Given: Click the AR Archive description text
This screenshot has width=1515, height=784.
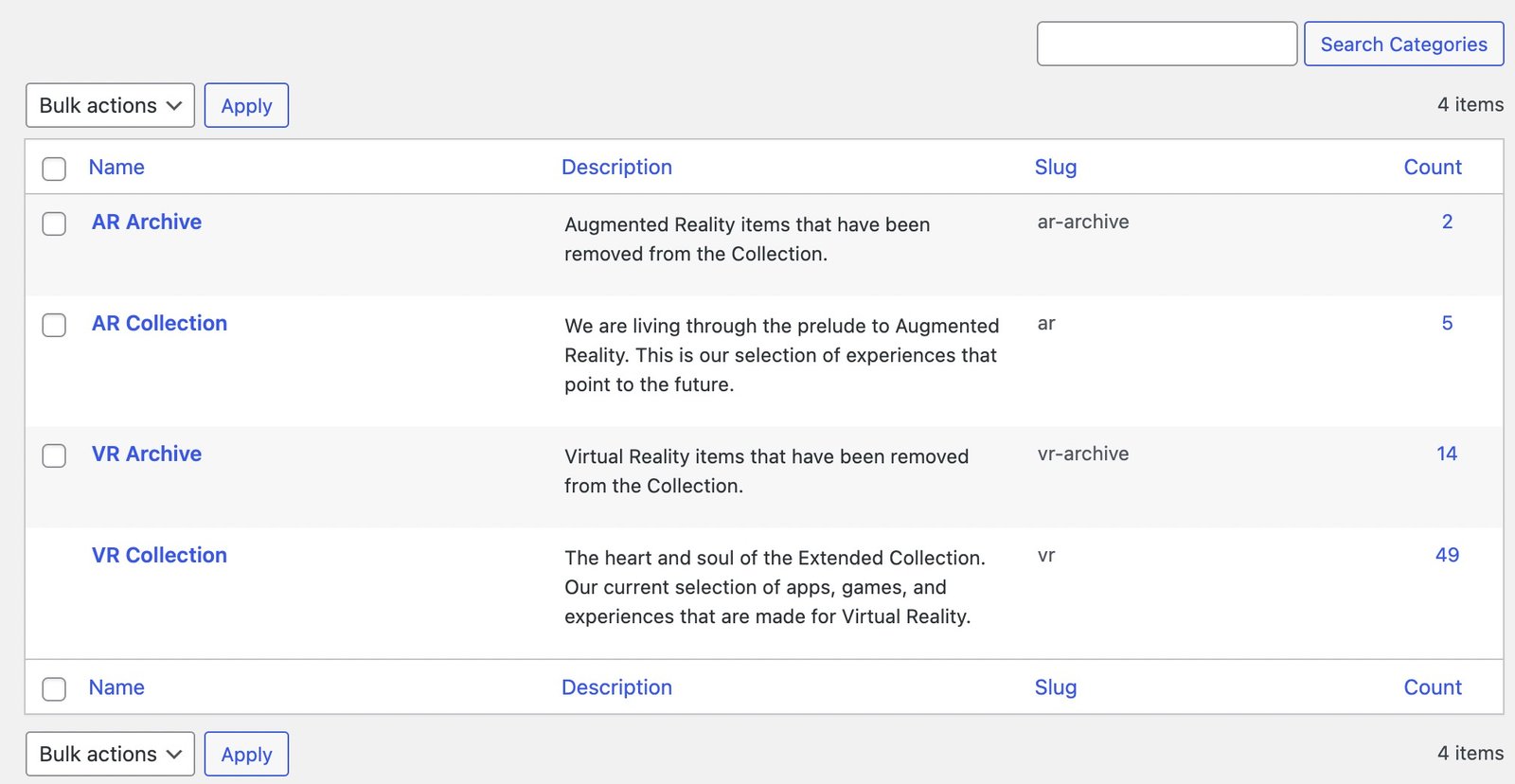Looking at the screenshot, I should coord(747,239).
